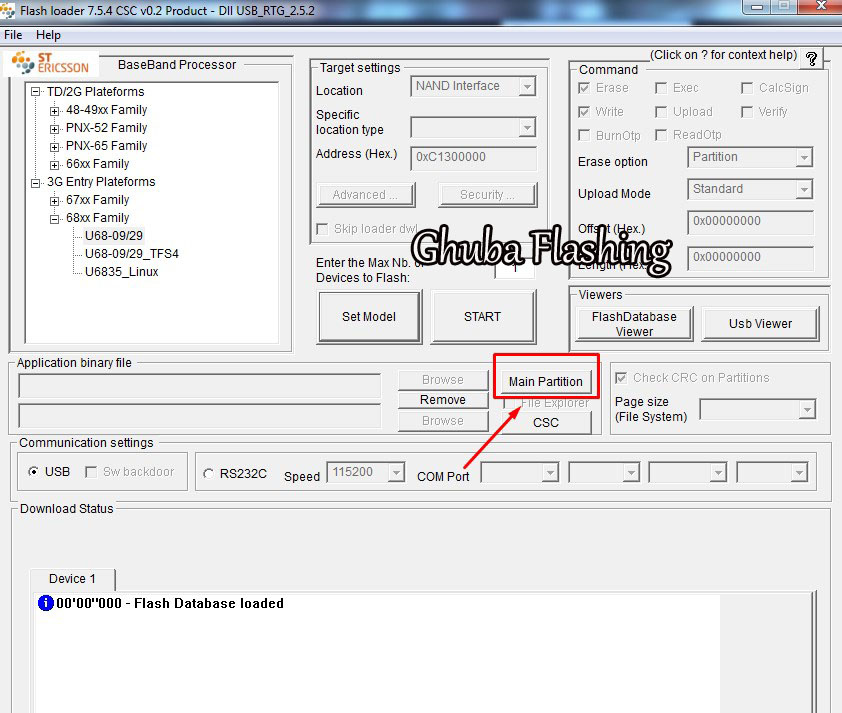
Task: Select U68-09/29 in the tree
Action: click(114, 236)
